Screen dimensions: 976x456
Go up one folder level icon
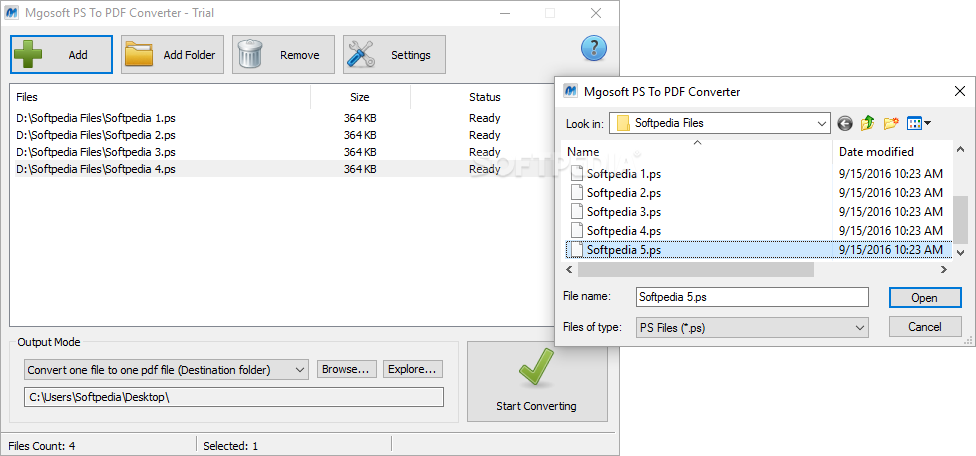click(x=868, y=123)
